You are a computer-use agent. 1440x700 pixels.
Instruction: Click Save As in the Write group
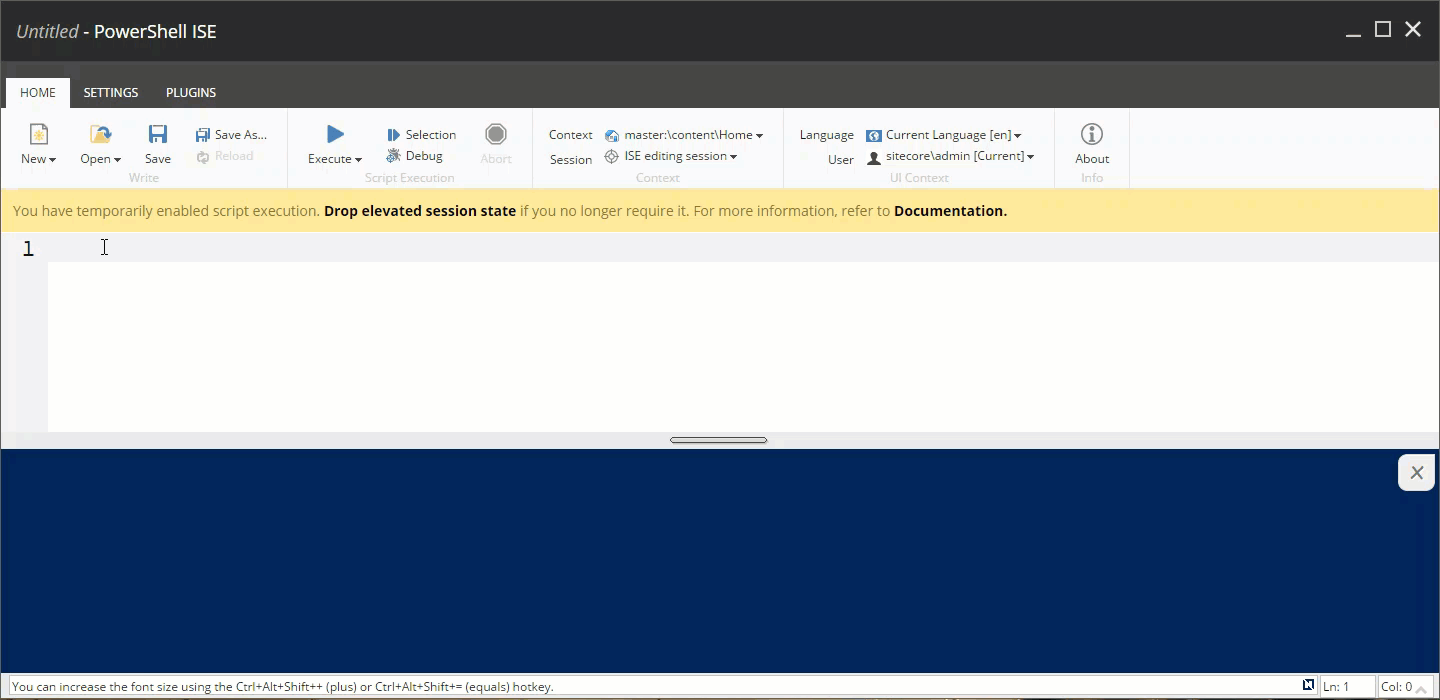click(231, 135)
